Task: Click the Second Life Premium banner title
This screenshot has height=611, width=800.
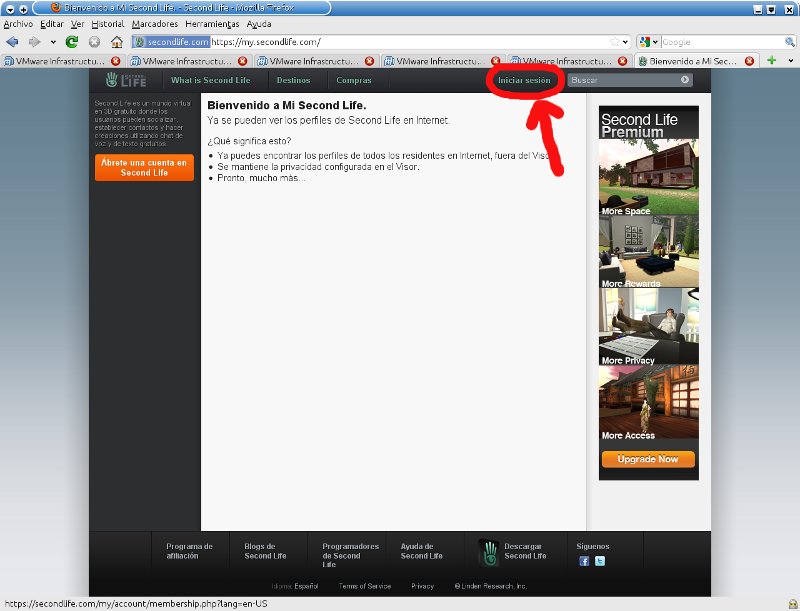Action: point(639,125)
